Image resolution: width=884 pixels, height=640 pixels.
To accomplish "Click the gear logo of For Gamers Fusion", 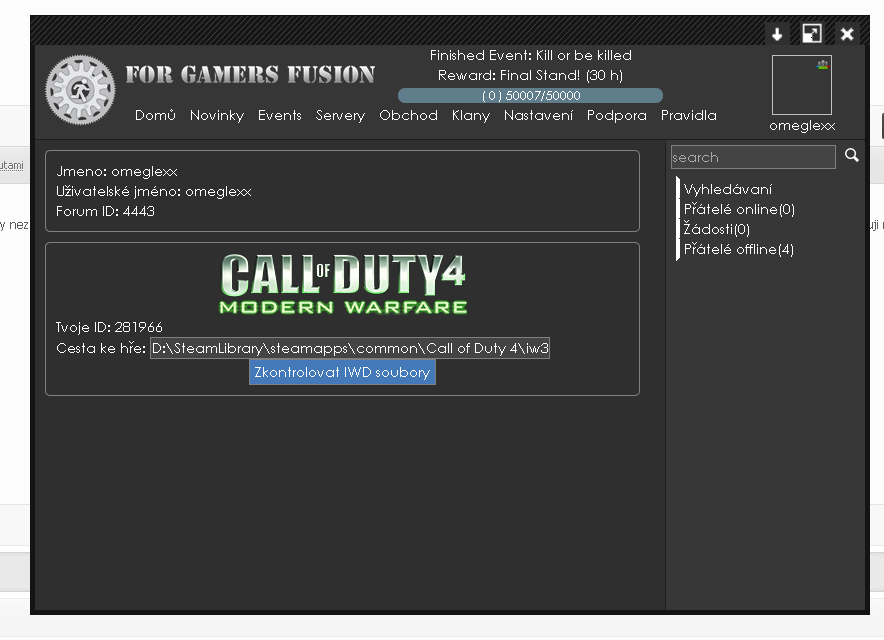I will [80, 90].
